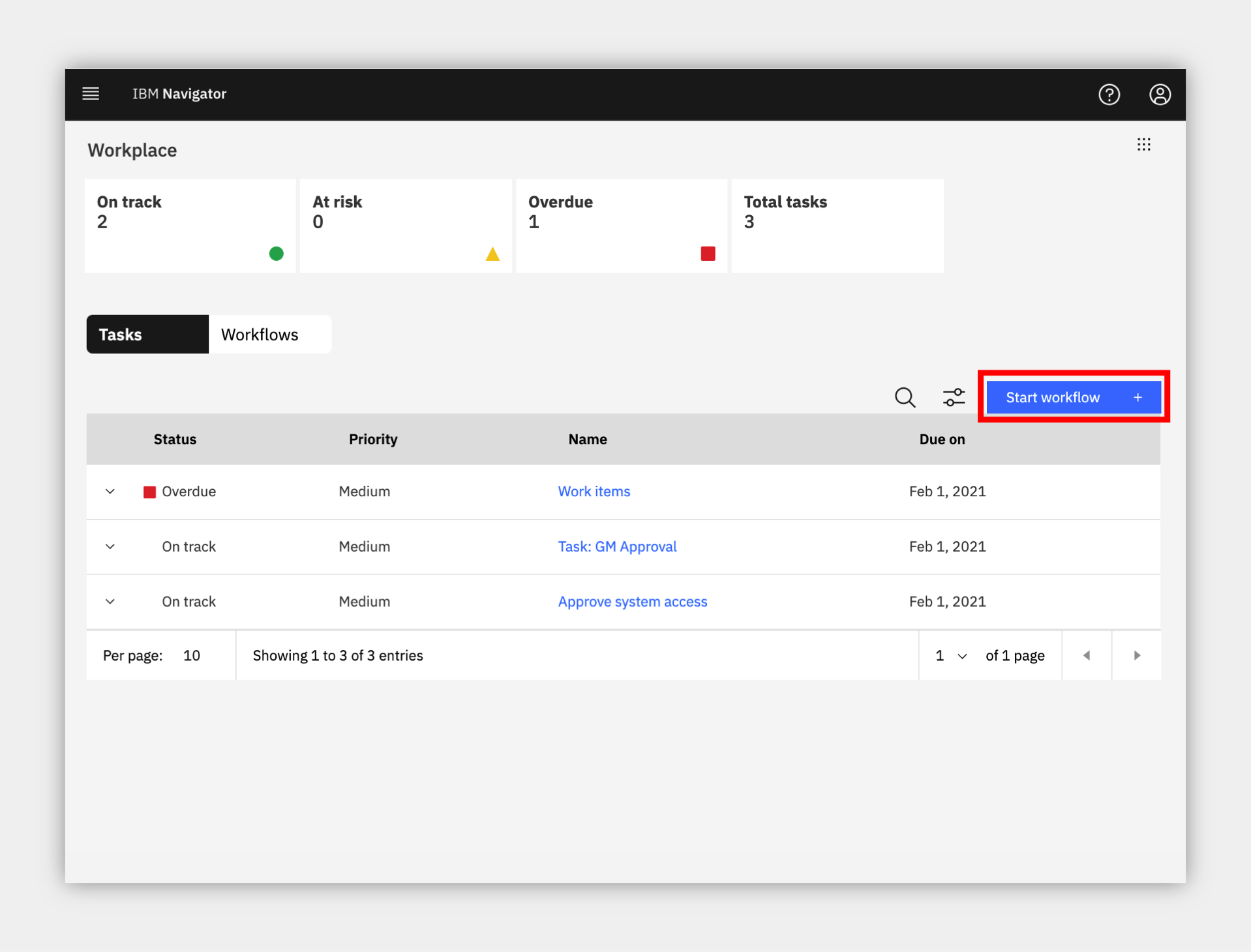This screenshot has height=952, width=1251.
Task: Sort by the Due on column header
Action: point(942,439)
